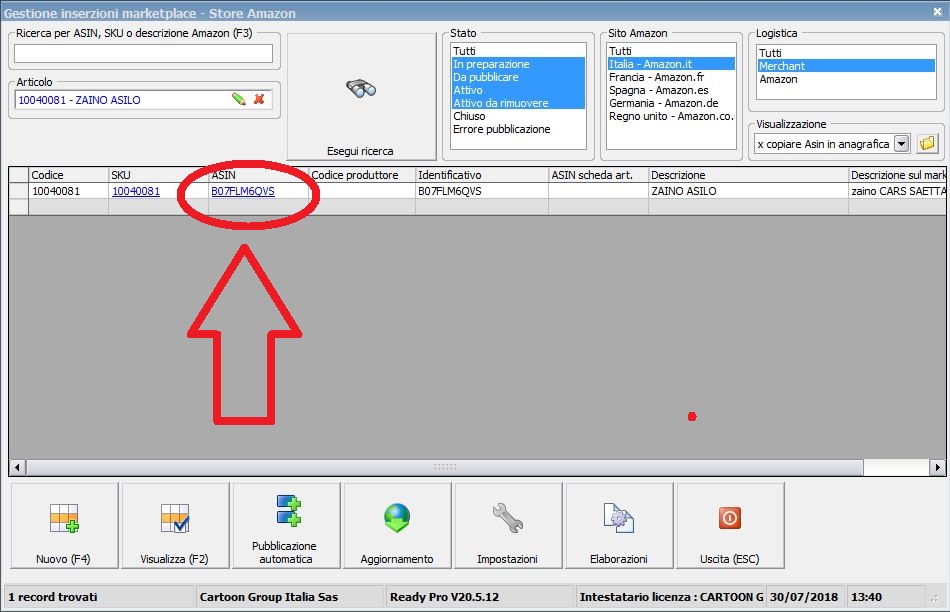The image size is (950, 612).
Task: Clear article with red X icon
Action: tap(259, 99)
